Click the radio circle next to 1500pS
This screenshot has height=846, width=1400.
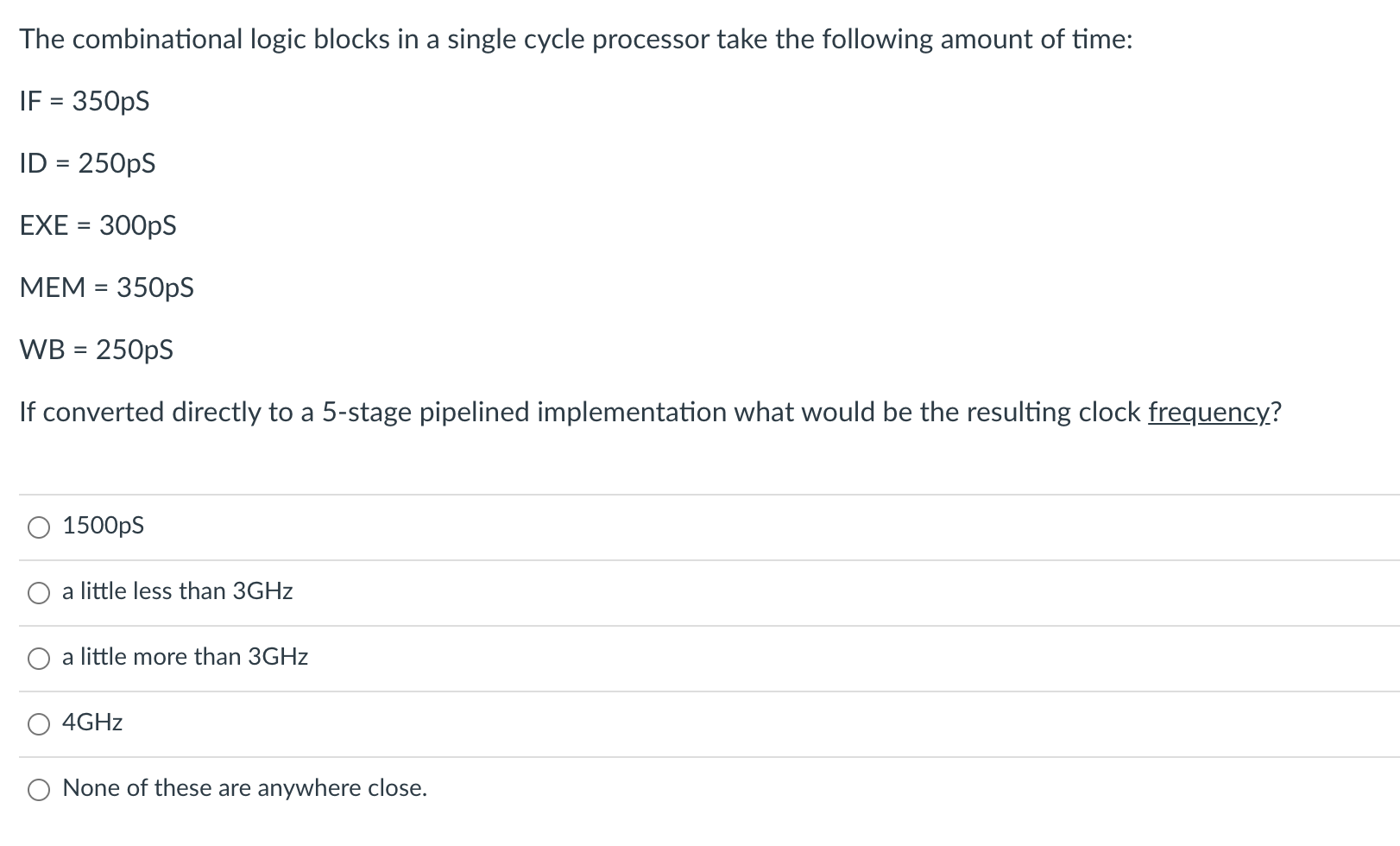[x=38, y=527]
